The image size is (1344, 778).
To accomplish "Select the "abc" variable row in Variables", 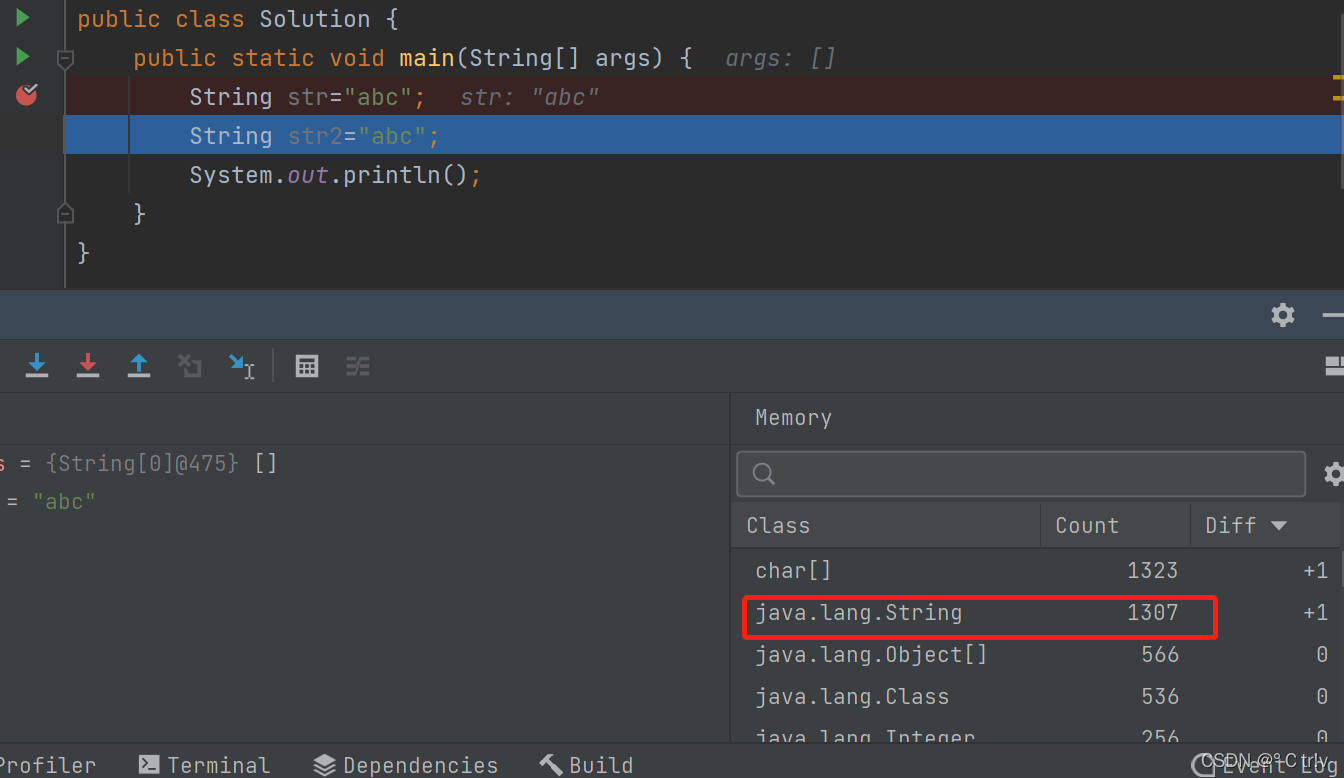I will click(x=365, y=502).
